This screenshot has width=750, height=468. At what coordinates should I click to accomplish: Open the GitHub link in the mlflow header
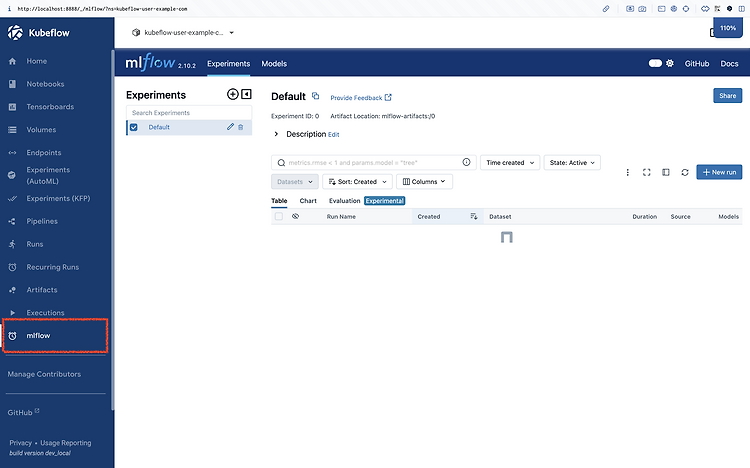697,64
